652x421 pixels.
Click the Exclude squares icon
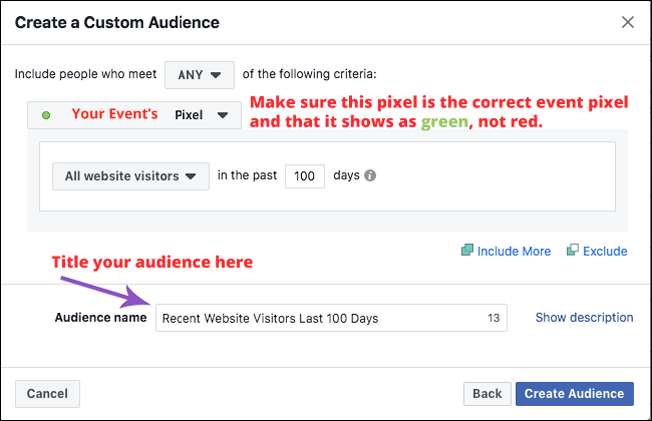tap(573, 250)
